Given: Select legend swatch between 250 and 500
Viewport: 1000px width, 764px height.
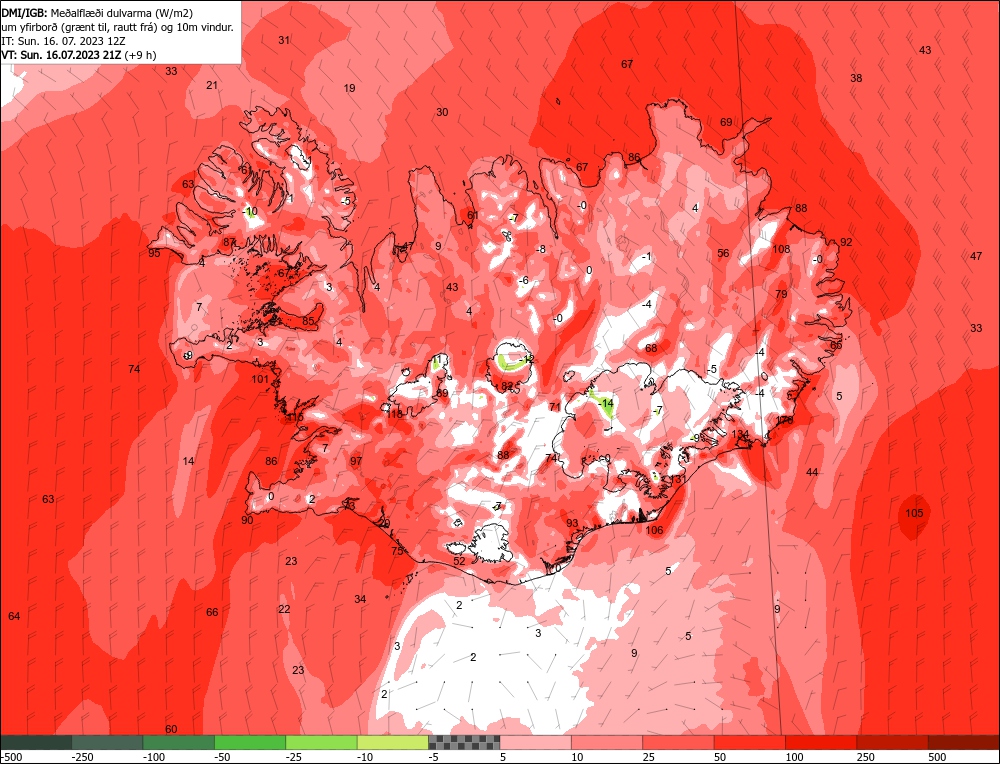Looking at the screenshot, I should click(x=893, y=742).
